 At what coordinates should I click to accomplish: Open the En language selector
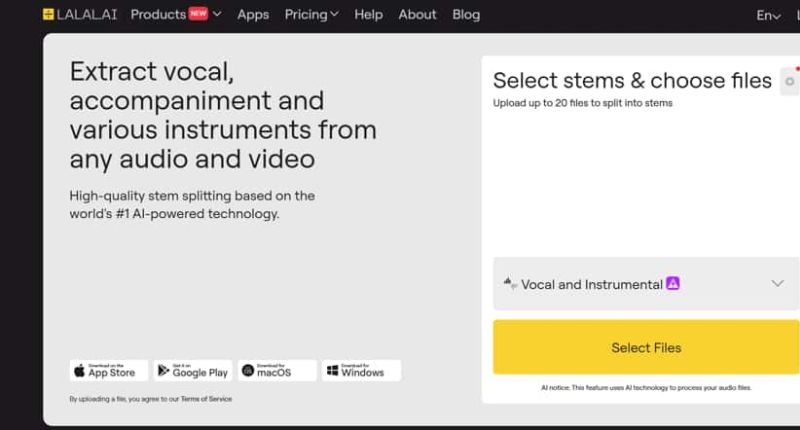click(767, 15)
